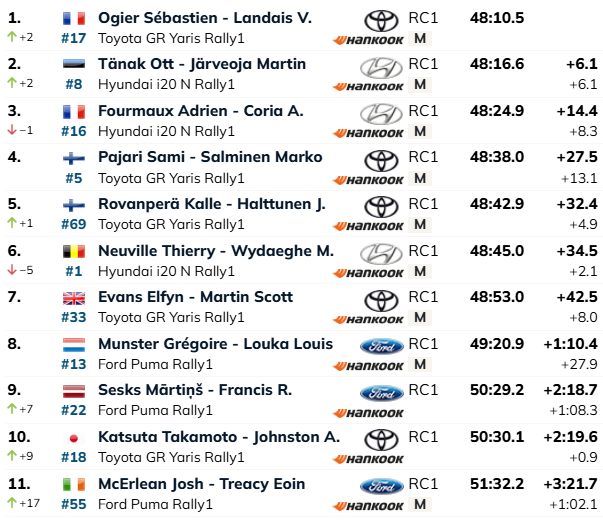Click the UK flag beside Evans Elfyn

[x=74, y=298]
